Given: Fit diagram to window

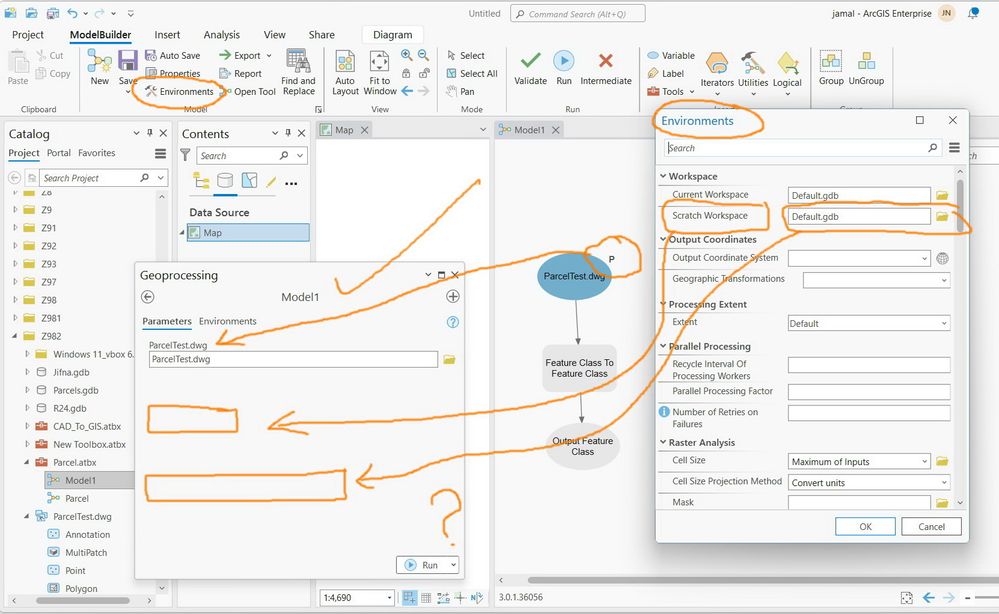Looking at the screenshot, I should [380, 72].
